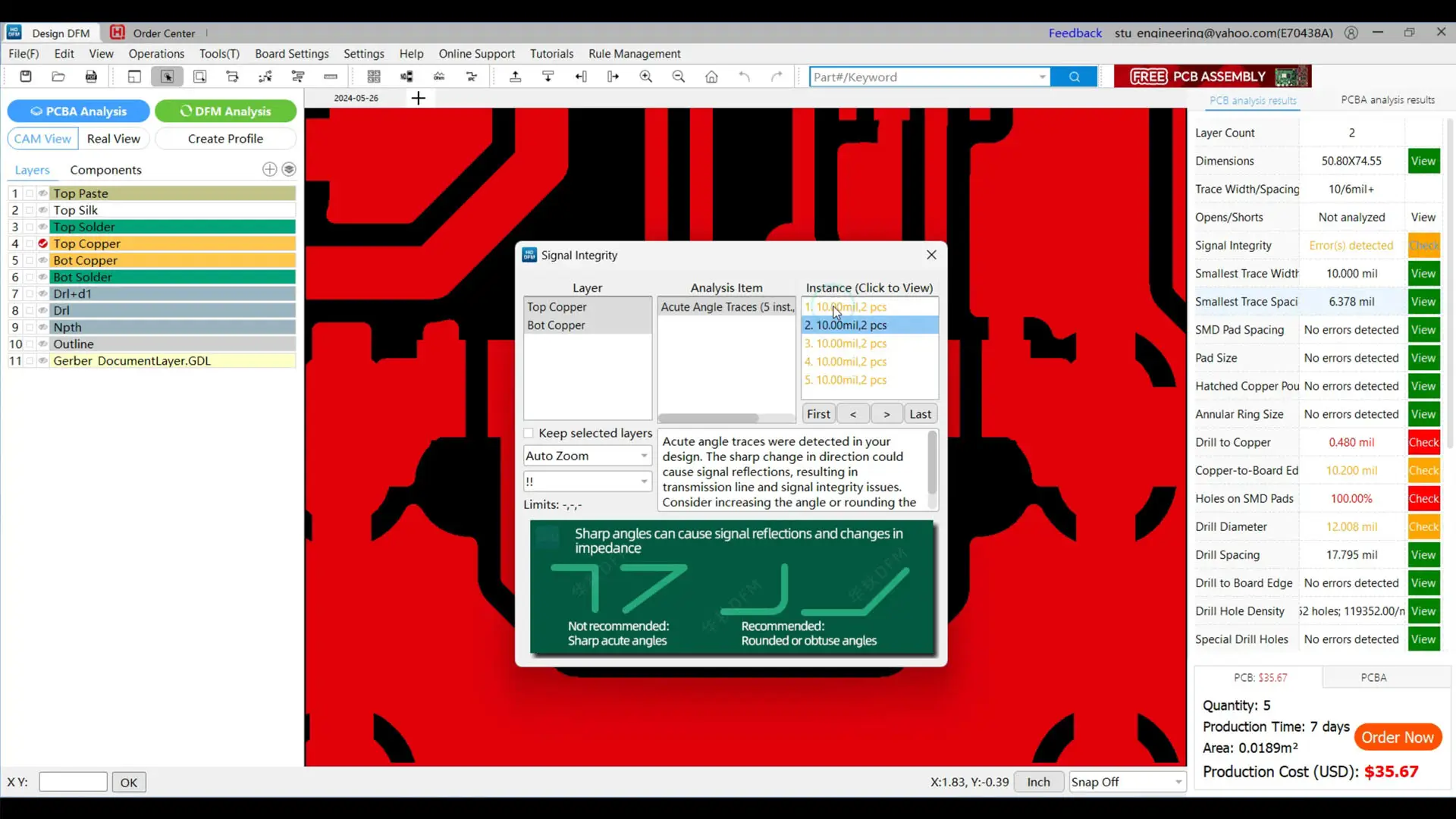Toggle visibility of the Top Copper layer

click(x=43, y=243)
